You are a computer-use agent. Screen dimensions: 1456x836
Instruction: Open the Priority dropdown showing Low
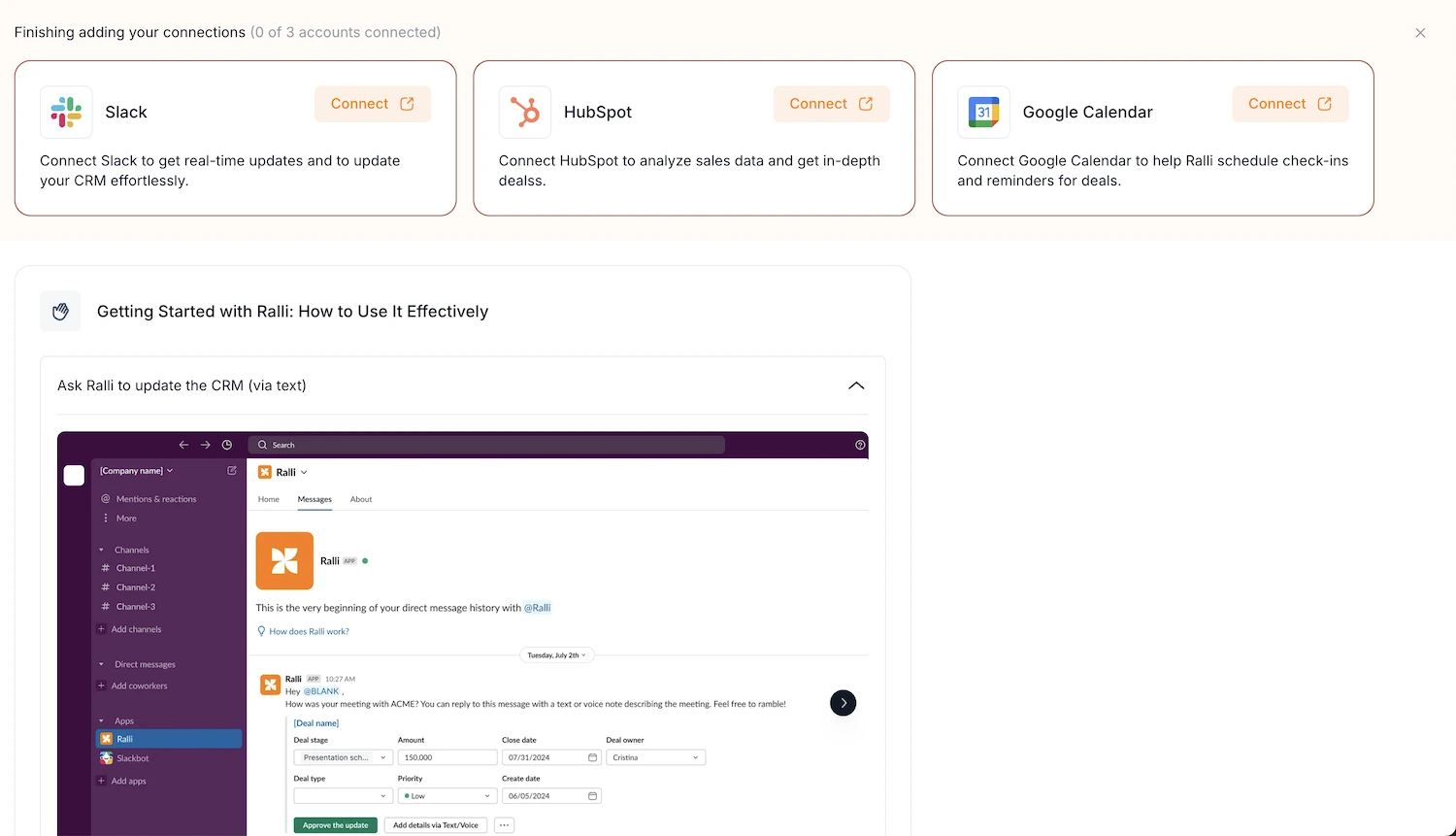tap(447, 795)
